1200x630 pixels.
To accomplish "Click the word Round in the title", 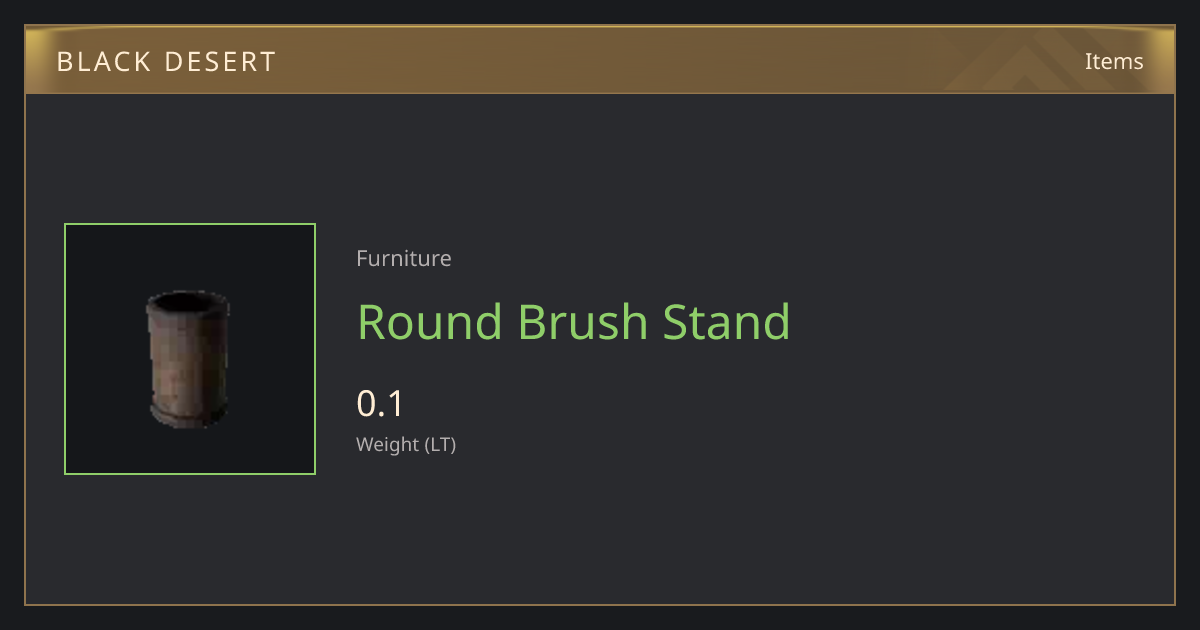I will click(430, 322).
